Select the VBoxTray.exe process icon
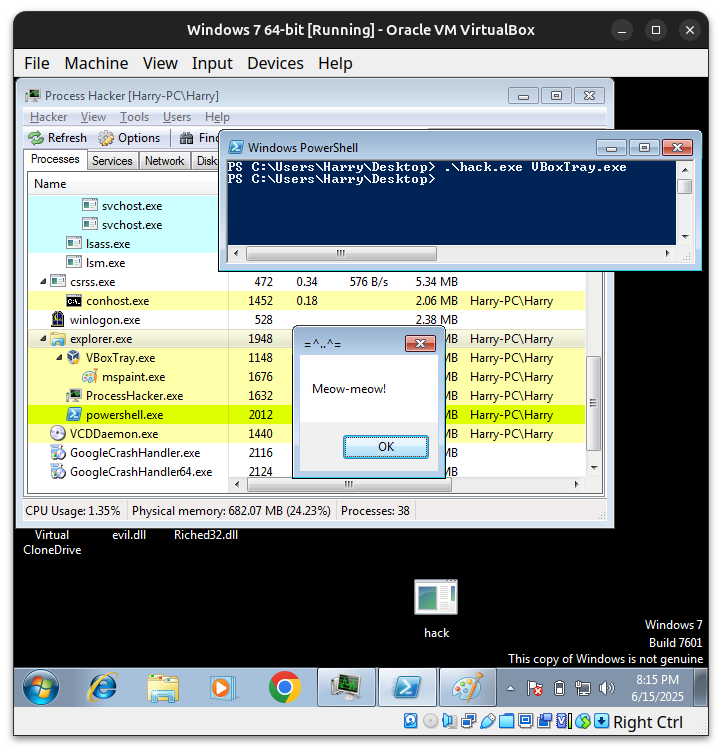The image size is (722, 752). click(73, 357)
